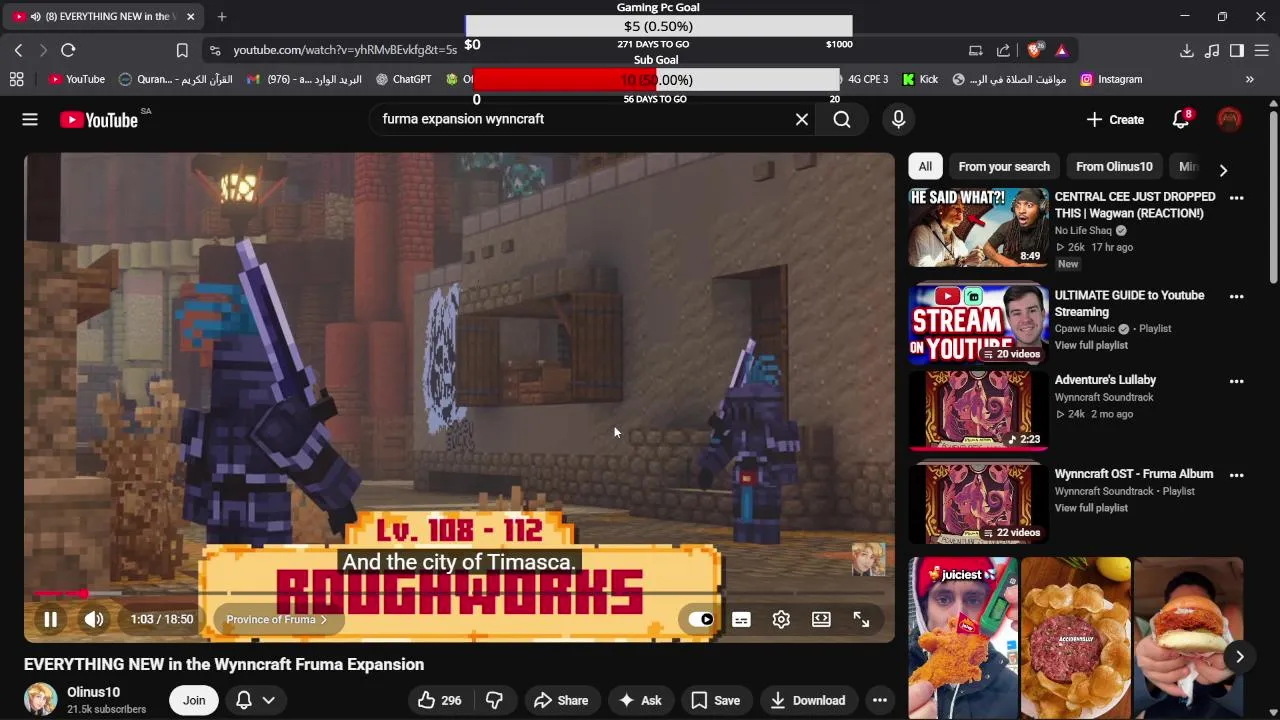This screenshot has width=1280, height=720.
Task: Open options for Adventure's Lullaby video
Action: tap(1236, 381)
